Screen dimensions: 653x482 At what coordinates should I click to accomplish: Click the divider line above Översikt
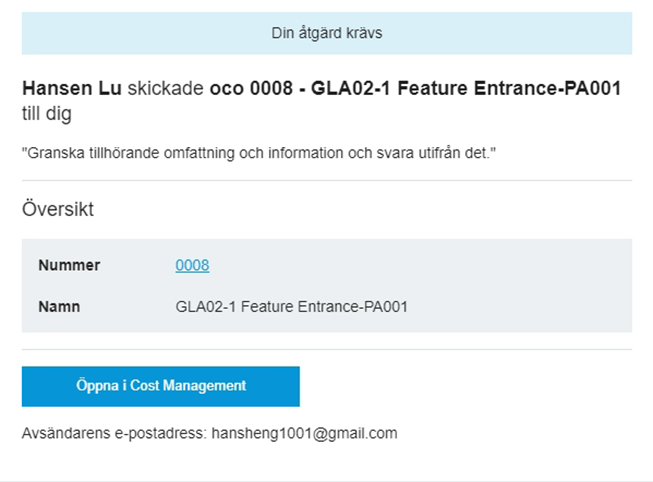click(x=326, y=181)
